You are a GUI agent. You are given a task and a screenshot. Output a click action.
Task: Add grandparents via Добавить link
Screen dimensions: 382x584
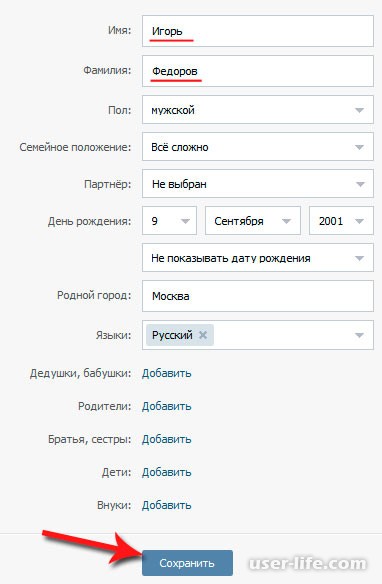pos(166,373)
